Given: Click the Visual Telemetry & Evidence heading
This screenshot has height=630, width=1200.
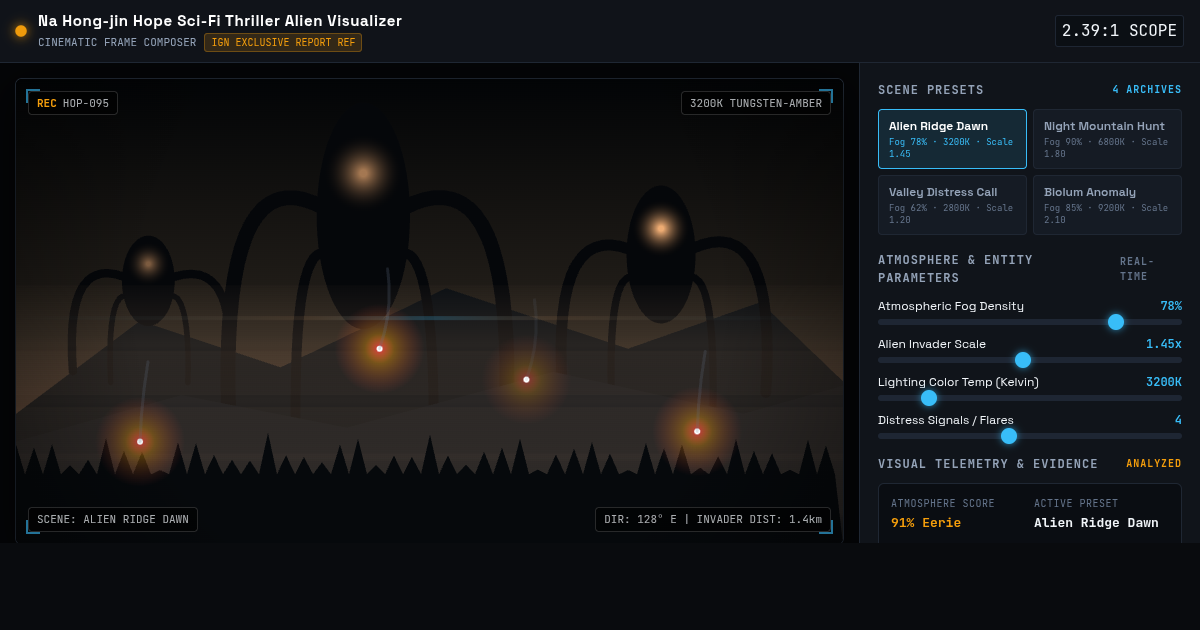Looking at the screenshot, I should pos(988,464).
